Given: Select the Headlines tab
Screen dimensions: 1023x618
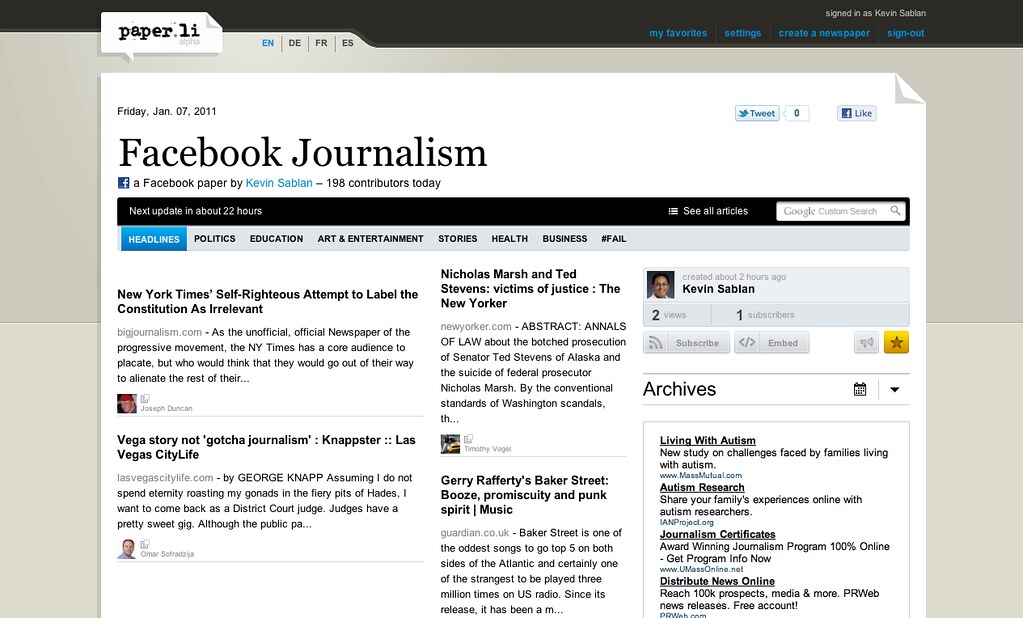Looking at the screenshot, I should coord(154,239).
